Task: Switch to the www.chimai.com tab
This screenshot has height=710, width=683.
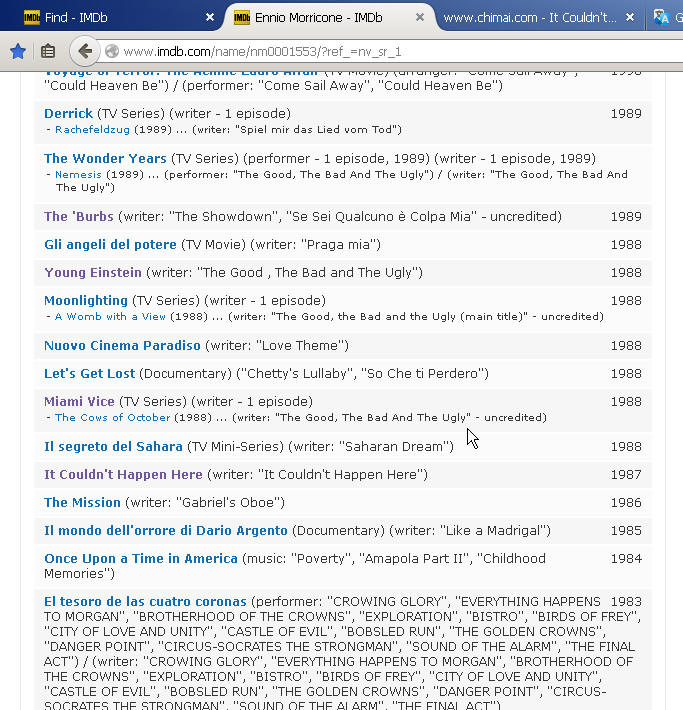Action: tap(539, 17)
